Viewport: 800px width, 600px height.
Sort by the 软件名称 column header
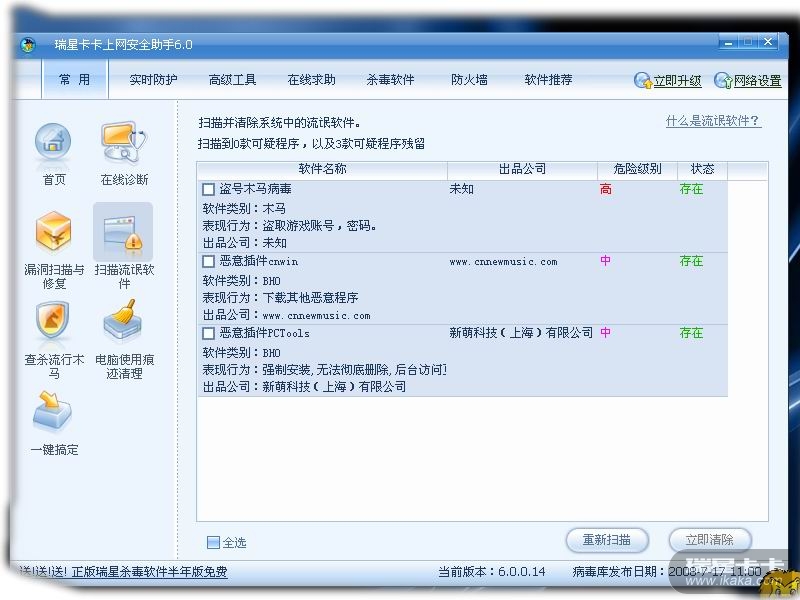point(322,169)
